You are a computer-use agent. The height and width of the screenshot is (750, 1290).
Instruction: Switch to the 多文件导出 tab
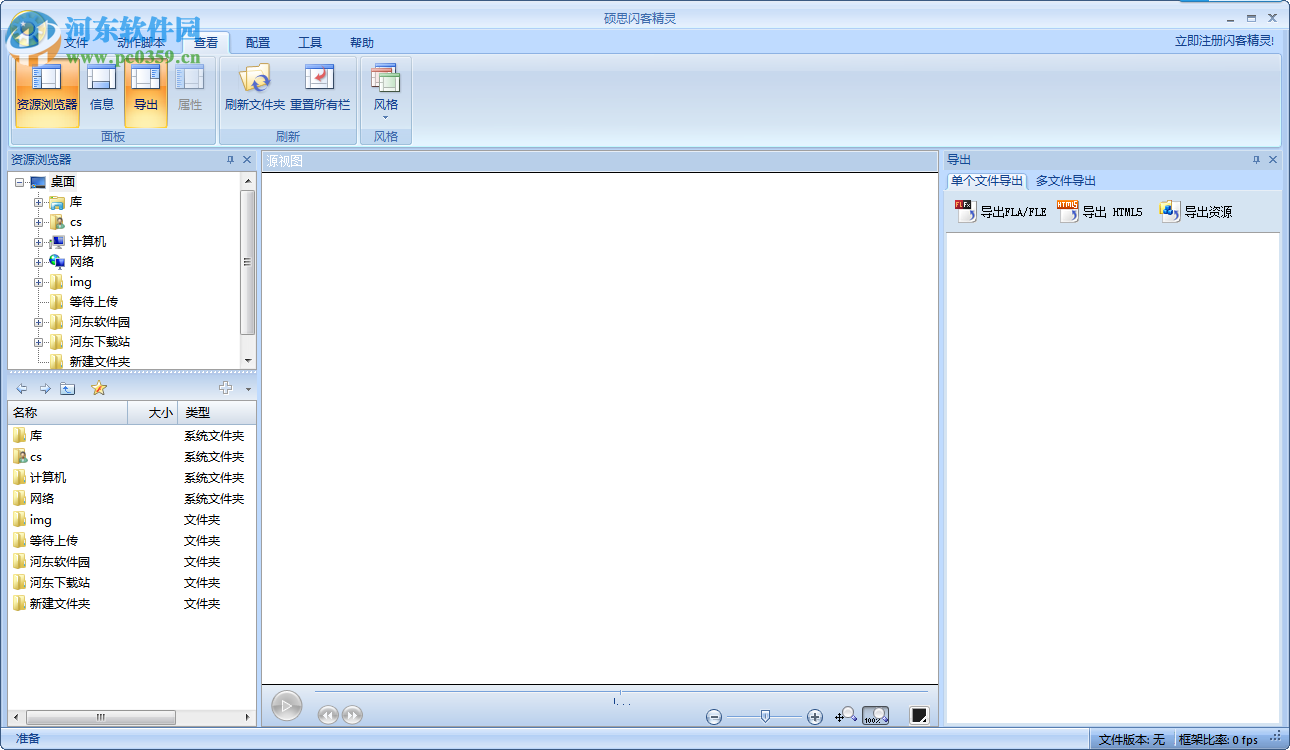tap(1066, 181)
